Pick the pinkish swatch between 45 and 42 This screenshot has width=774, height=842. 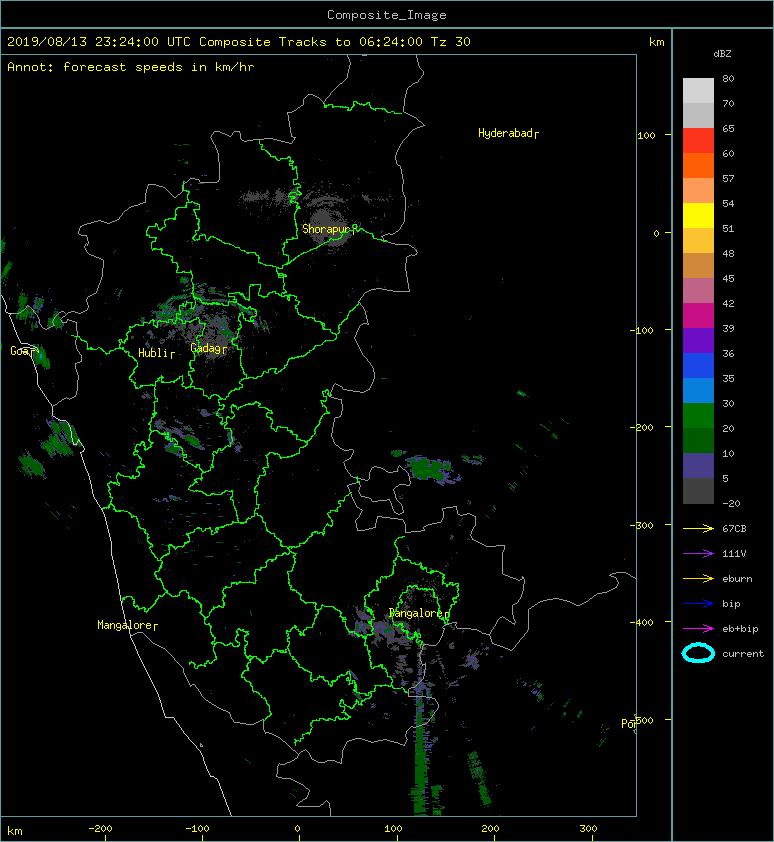click(x=698, y=291)
